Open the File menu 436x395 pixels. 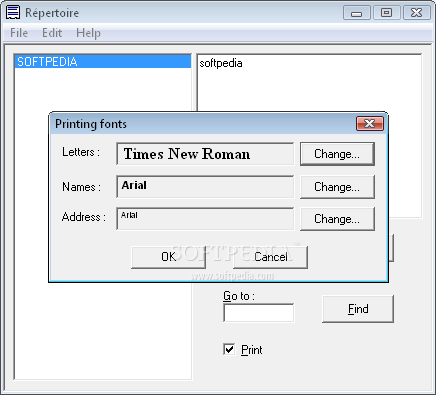click(19, 33)
